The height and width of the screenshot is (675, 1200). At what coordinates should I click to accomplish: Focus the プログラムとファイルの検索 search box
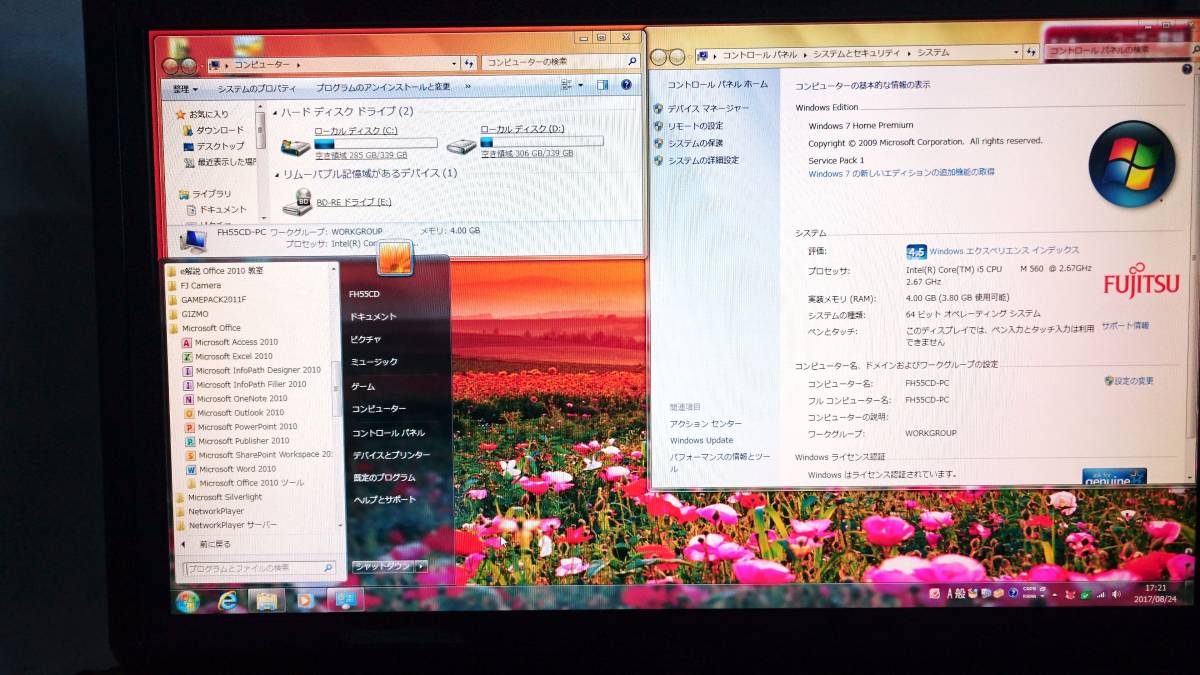point(258,567)
